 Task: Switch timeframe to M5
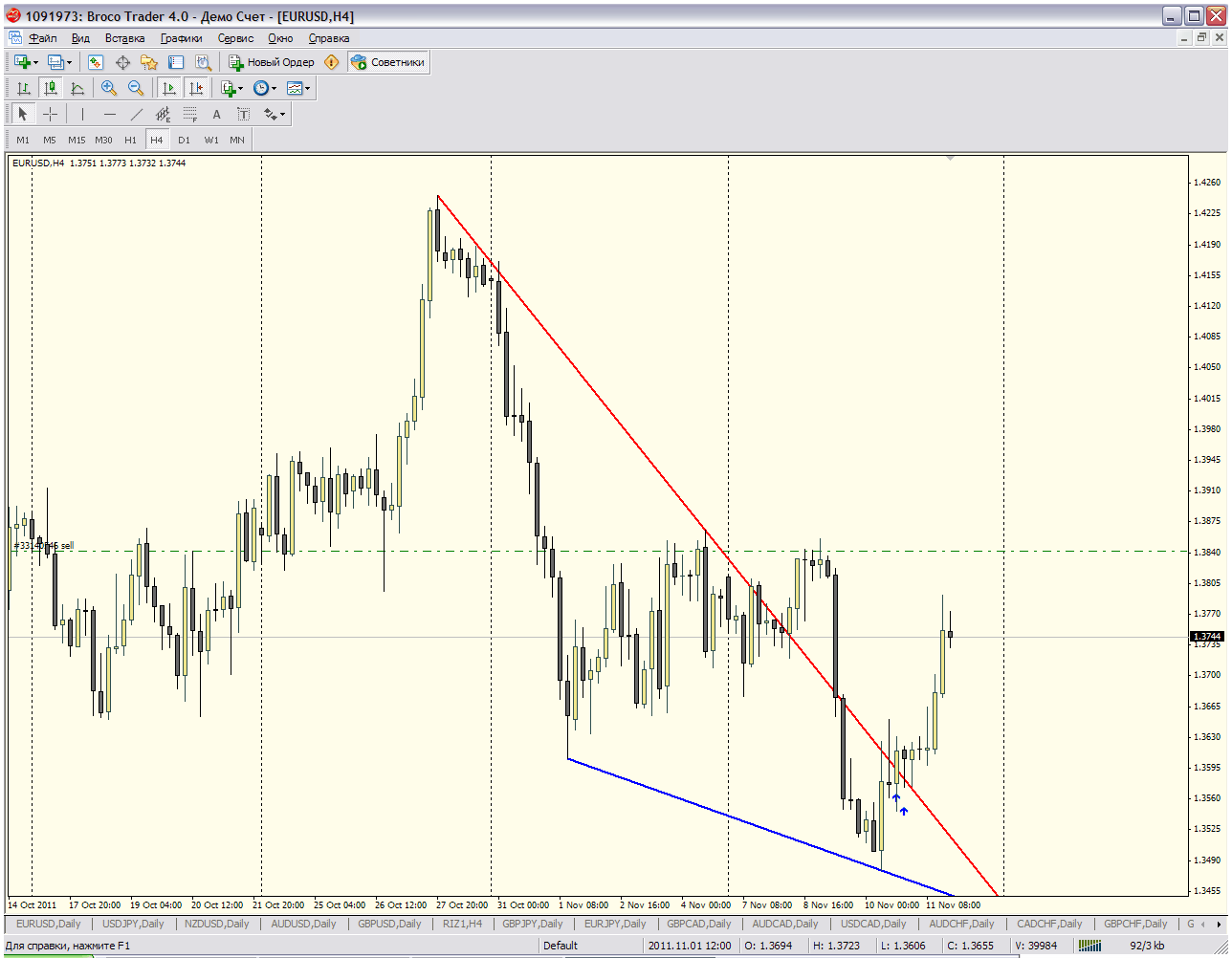(50, 140)
